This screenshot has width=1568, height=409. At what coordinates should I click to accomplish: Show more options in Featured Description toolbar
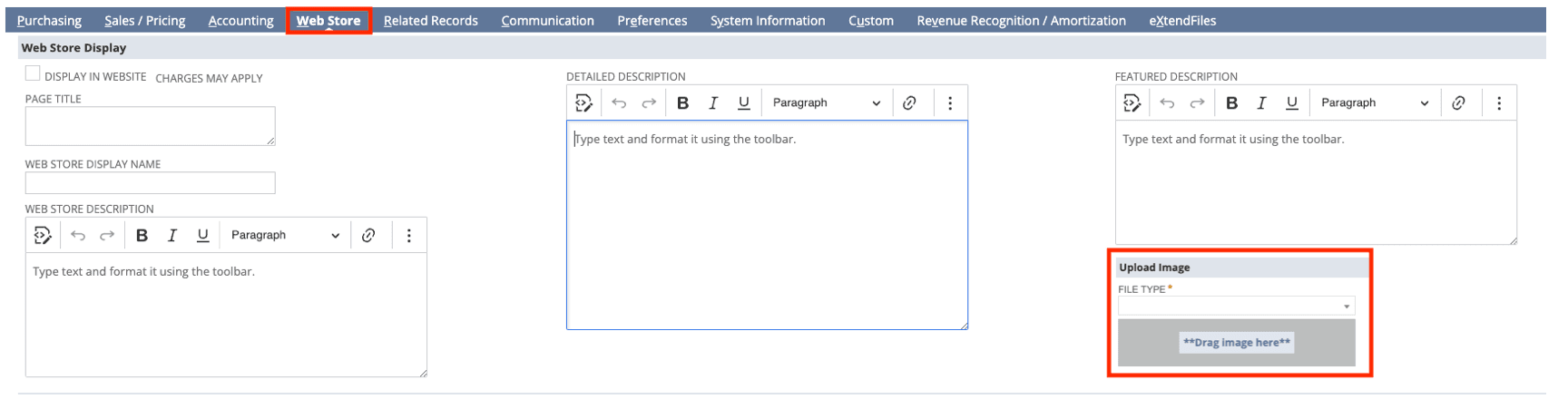point(1499,103)
